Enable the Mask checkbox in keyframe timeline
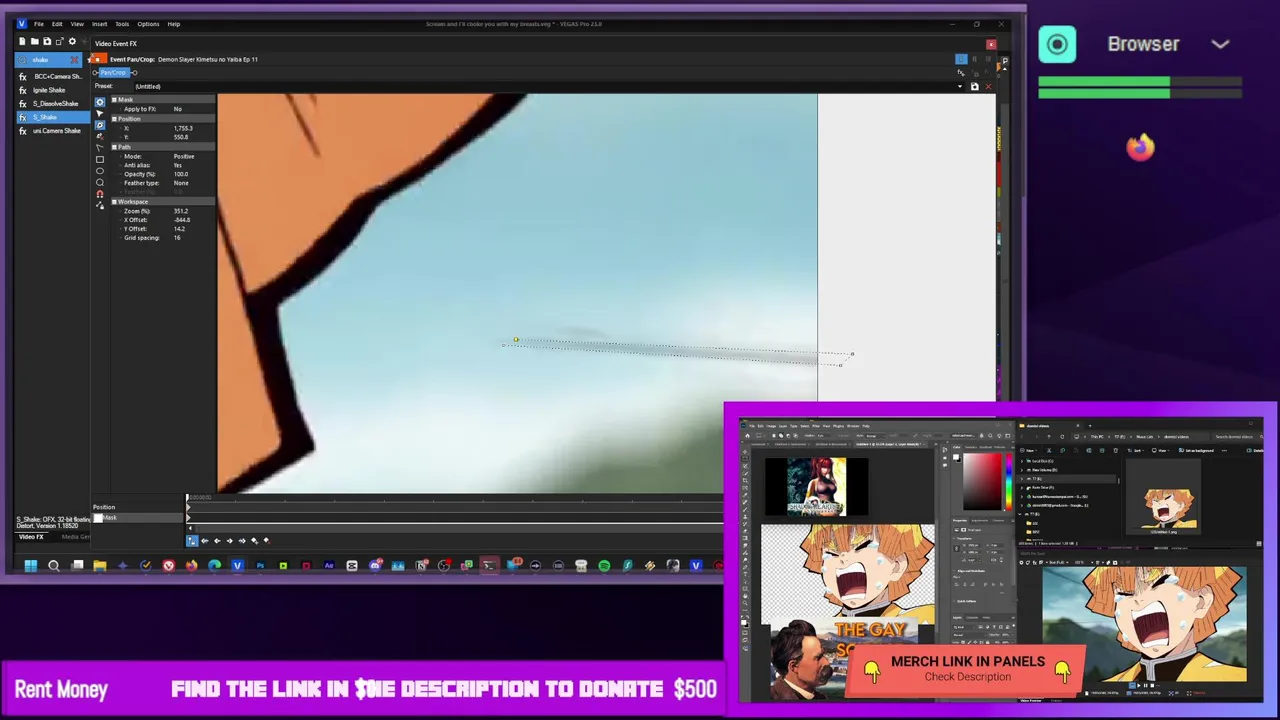This screenshot has height=720, width=1280. 98,518
